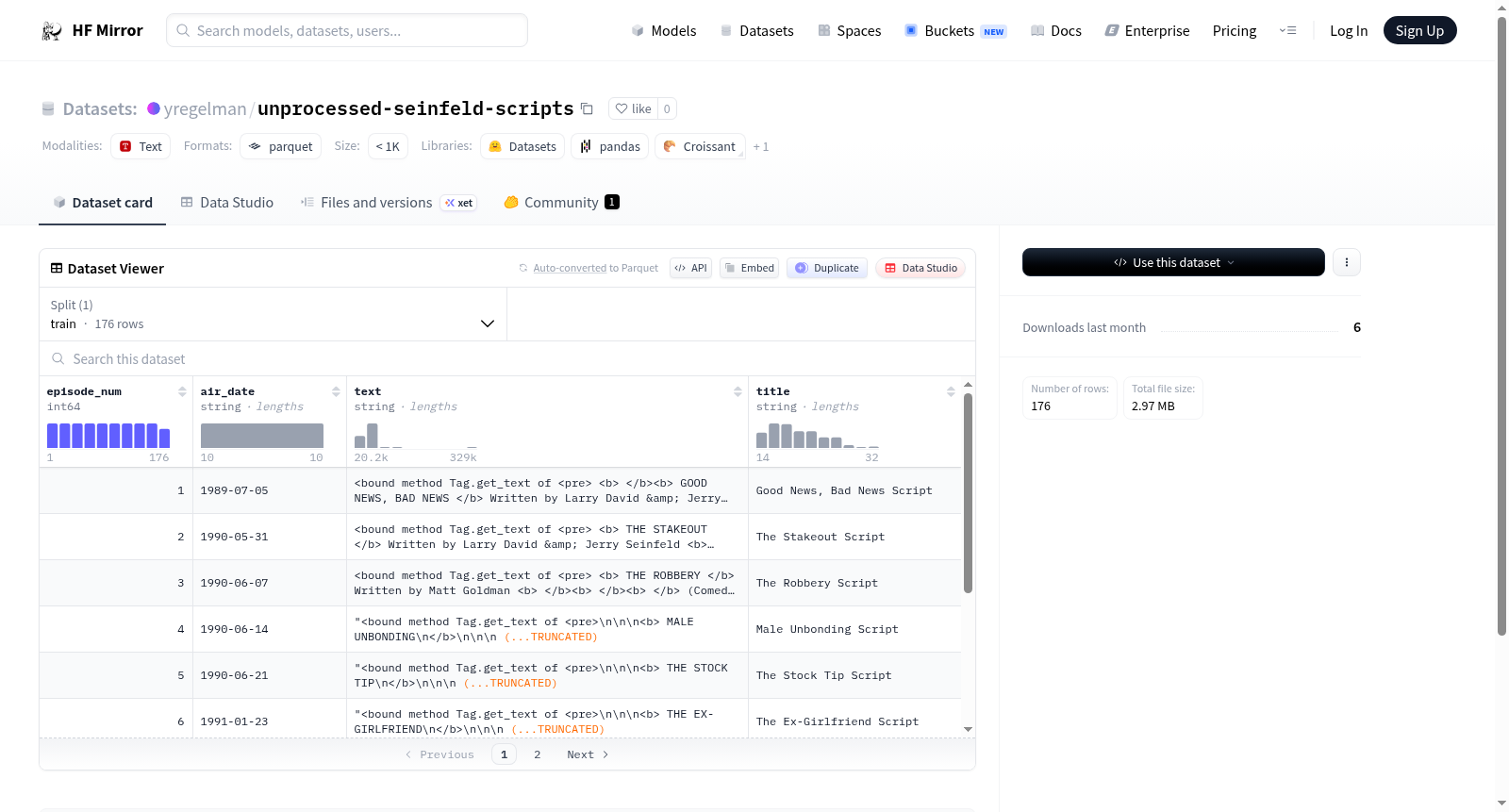Image resolution: width=1509 pixels, height=812 pixels.
Task: Go to page 2 of the dataset
Action: click(538, 754)
